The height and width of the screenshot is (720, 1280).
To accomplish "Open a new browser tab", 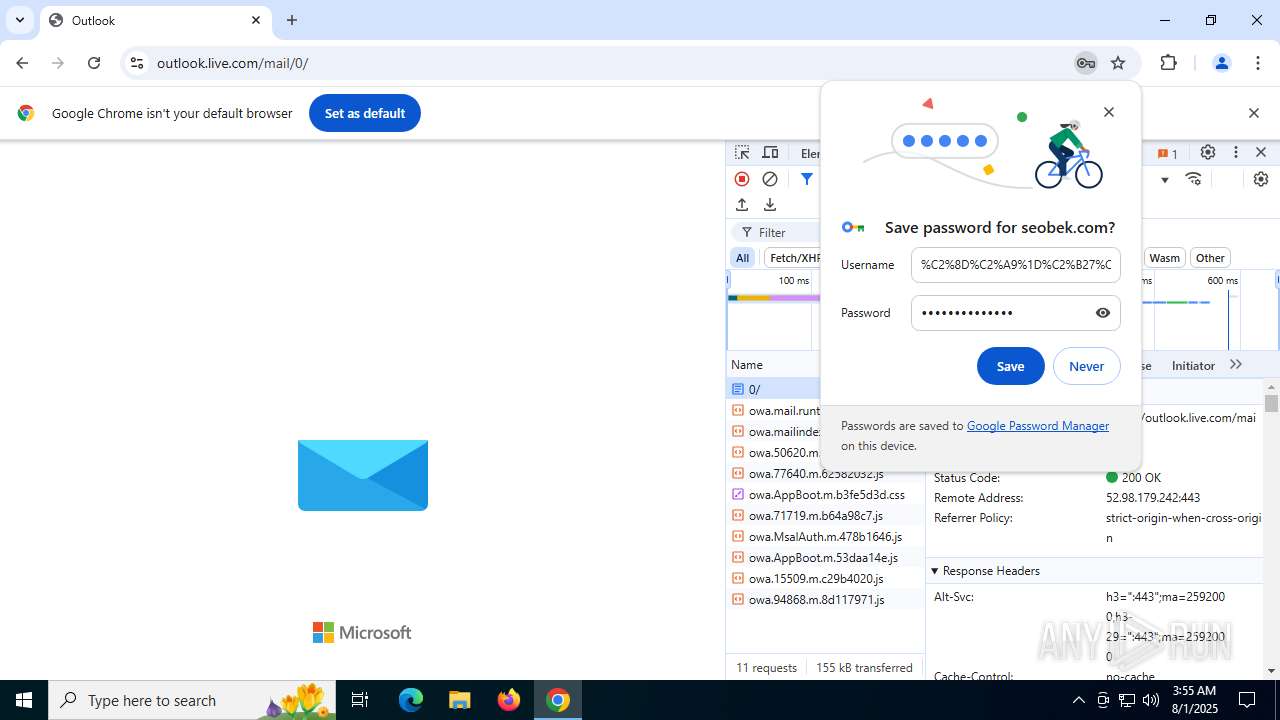I will click(292, 20).
